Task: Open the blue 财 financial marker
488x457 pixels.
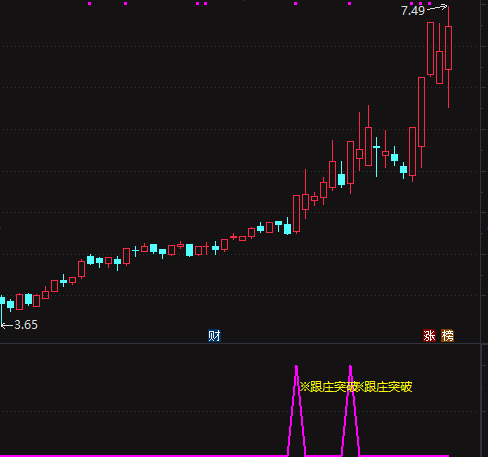Action: (x=214, y=336)
